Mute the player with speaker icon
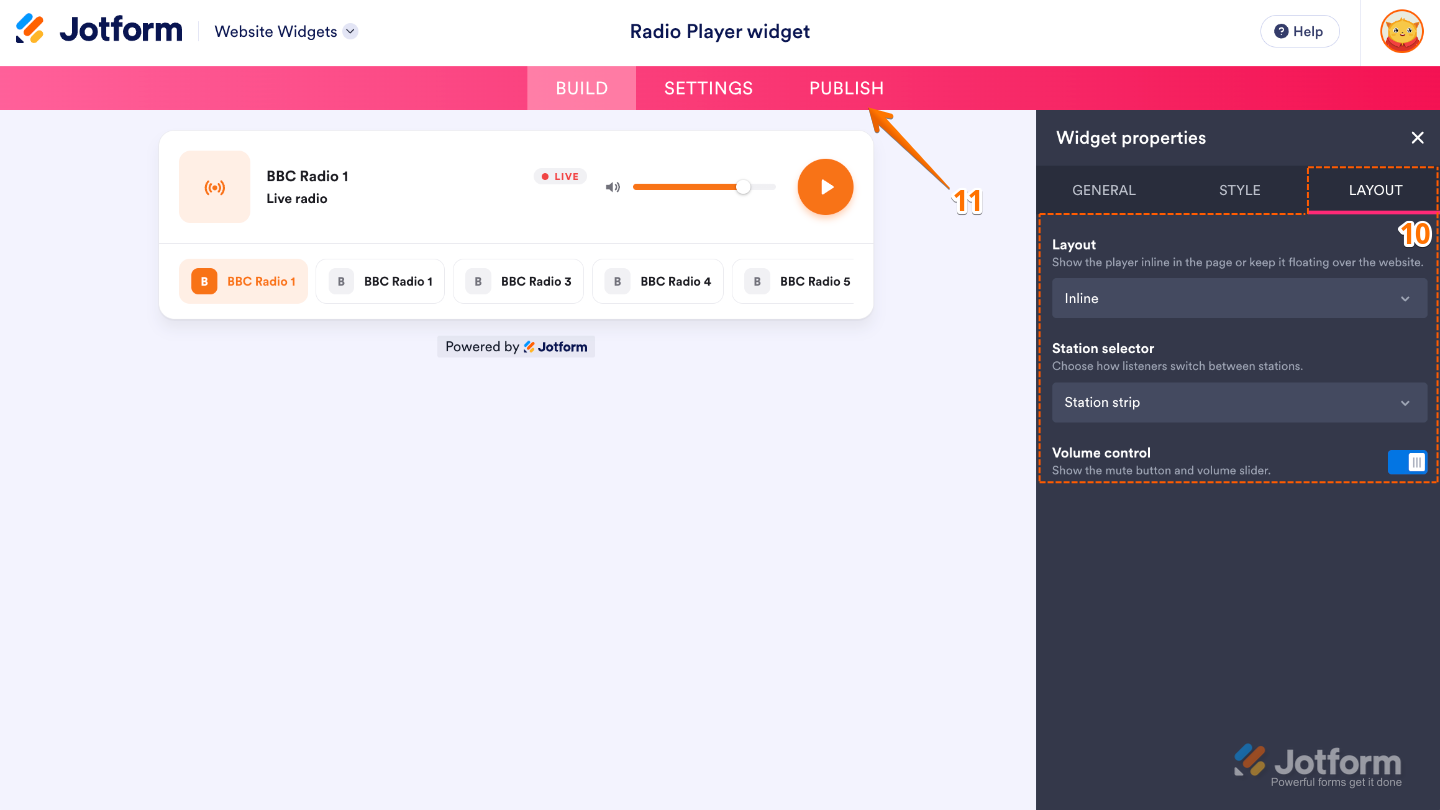This screenshot has width=1440, height=810. (x=613, y=187)
